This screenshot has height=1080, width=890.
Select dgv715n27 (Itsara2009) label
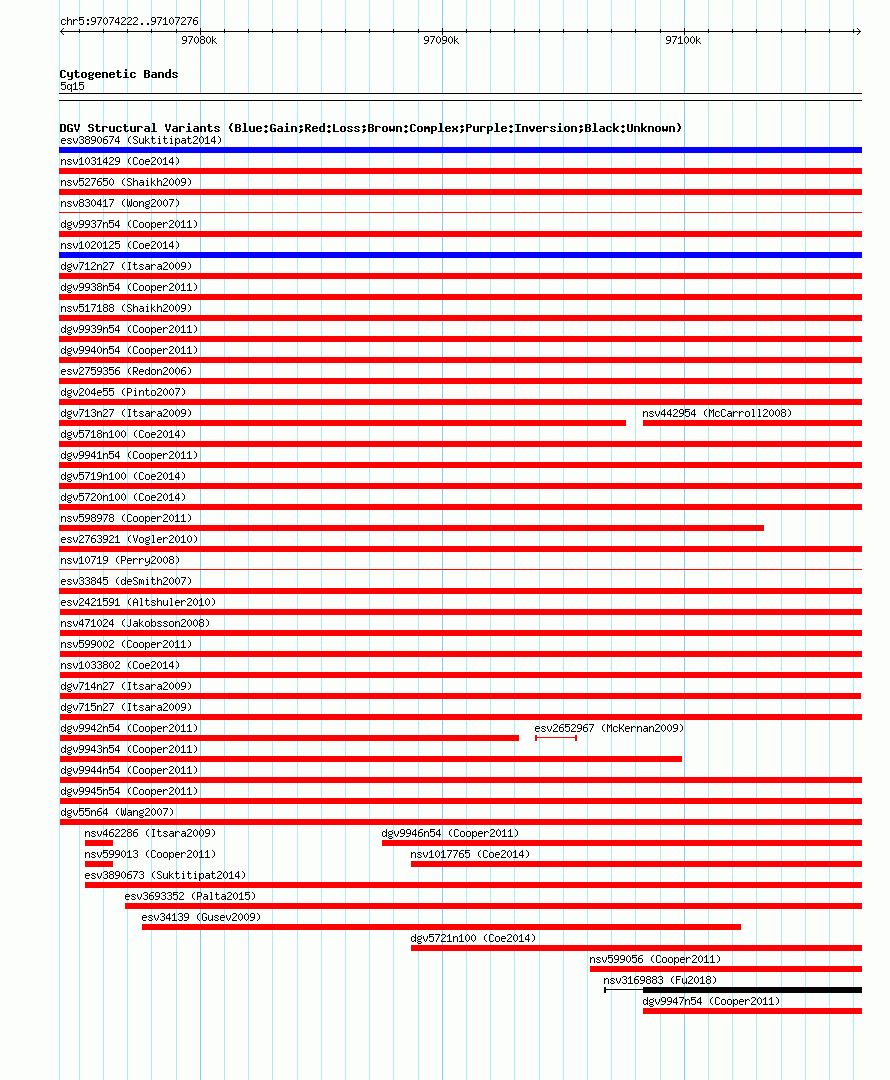(126, 707)
